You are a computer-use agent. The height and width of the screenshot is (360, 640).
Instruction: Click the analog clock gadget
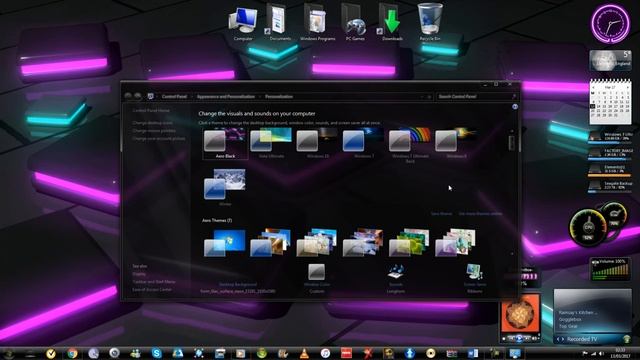pyautogui.click(x=610, y=24)
